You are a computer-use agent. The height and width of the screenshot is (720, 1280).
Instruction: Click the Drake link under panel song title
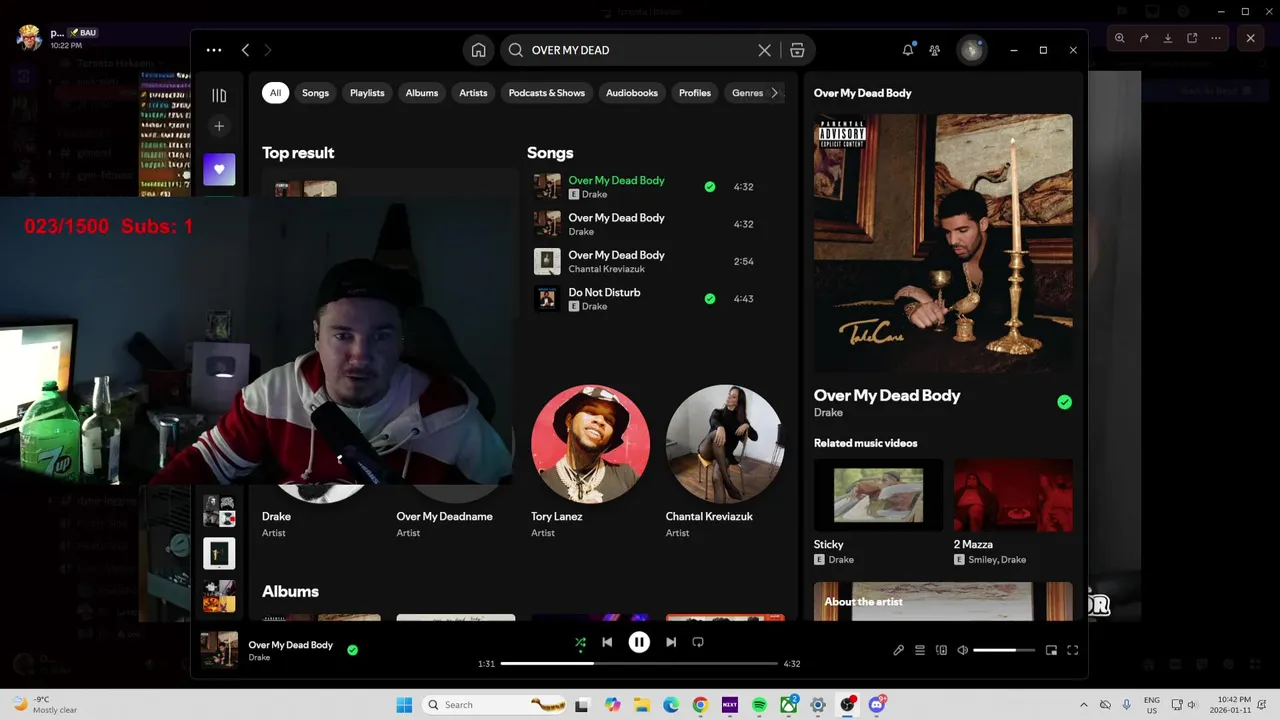[828, 413]
